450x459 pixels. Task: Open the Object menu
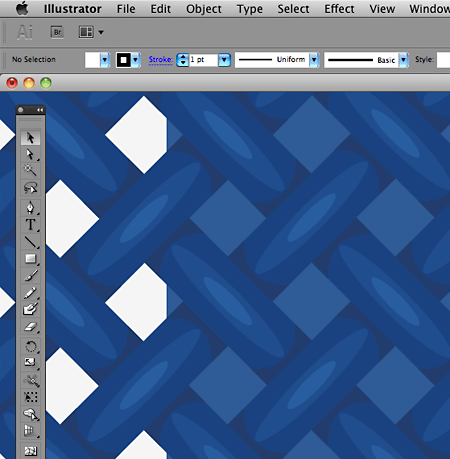[x=204, y=9]
